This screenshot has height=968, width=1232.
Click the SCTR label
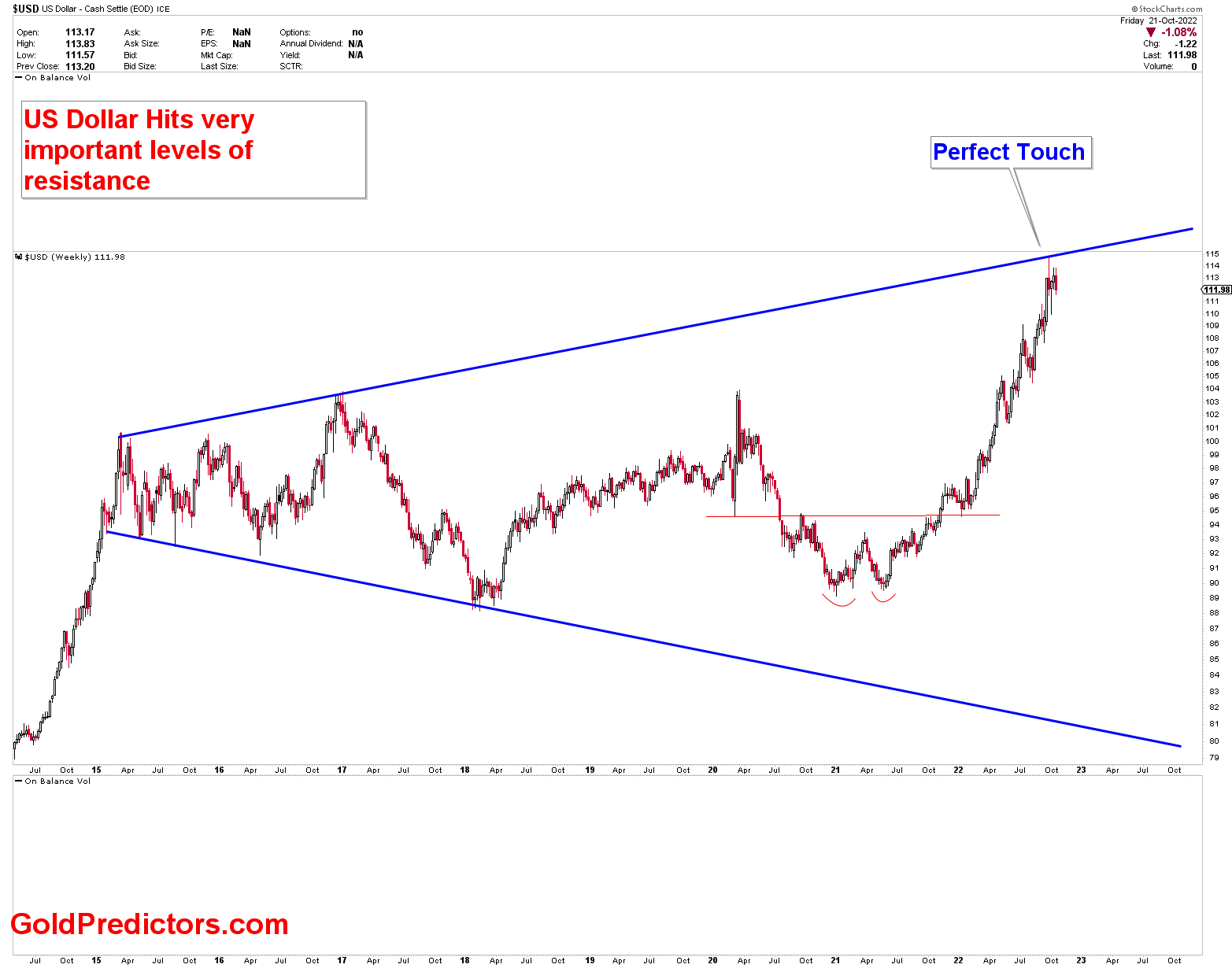291,66
